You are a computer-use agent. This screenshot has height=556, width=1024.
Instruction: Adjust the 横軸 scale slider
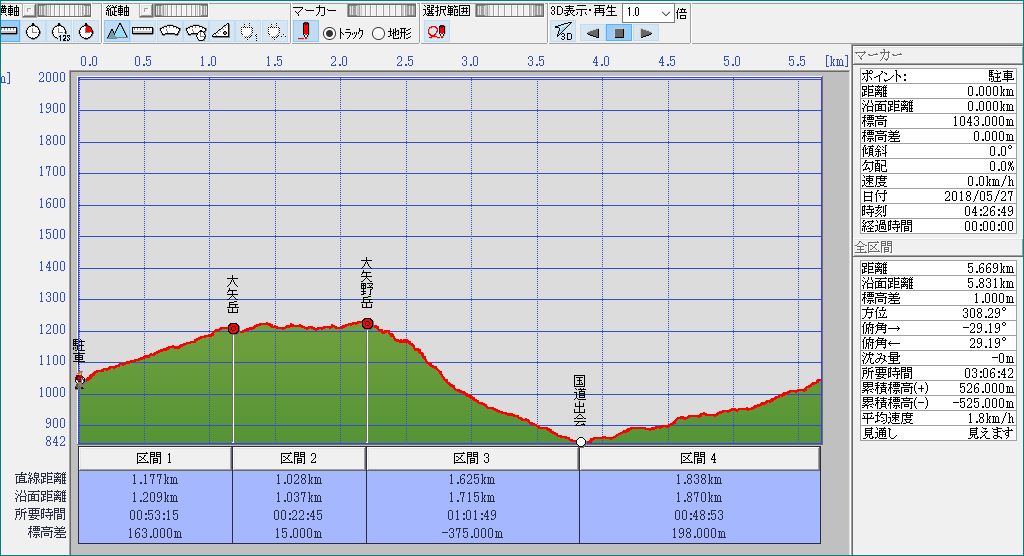(x=63, y=10)
